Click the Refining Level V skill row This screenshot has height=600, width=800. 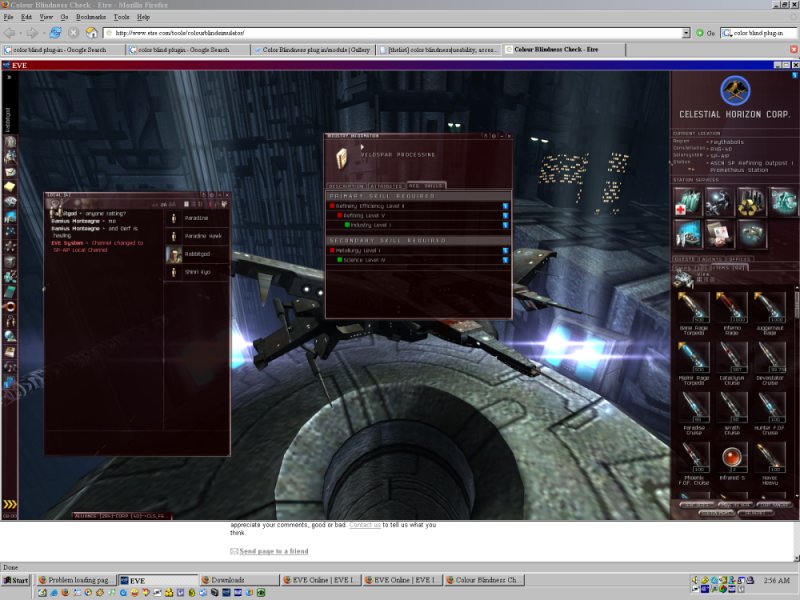[418, 215]
